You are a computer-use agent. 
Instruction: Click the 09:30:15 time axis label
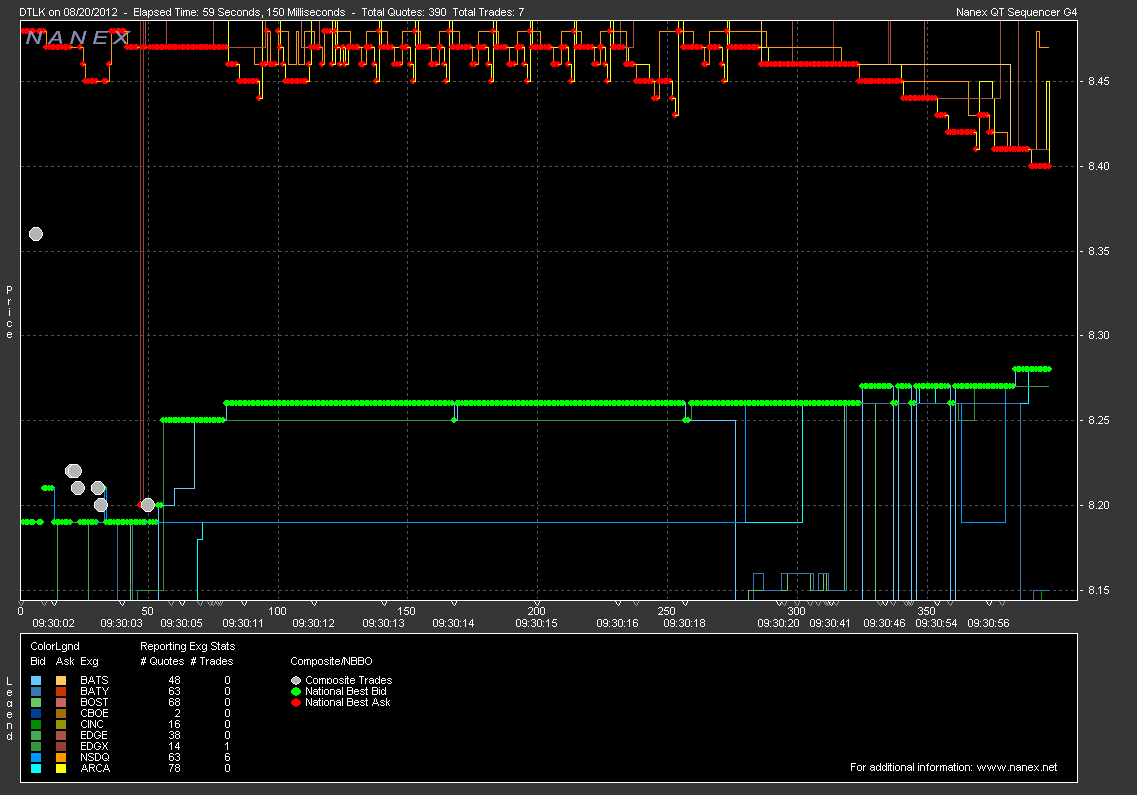click(x=537, y=623)
